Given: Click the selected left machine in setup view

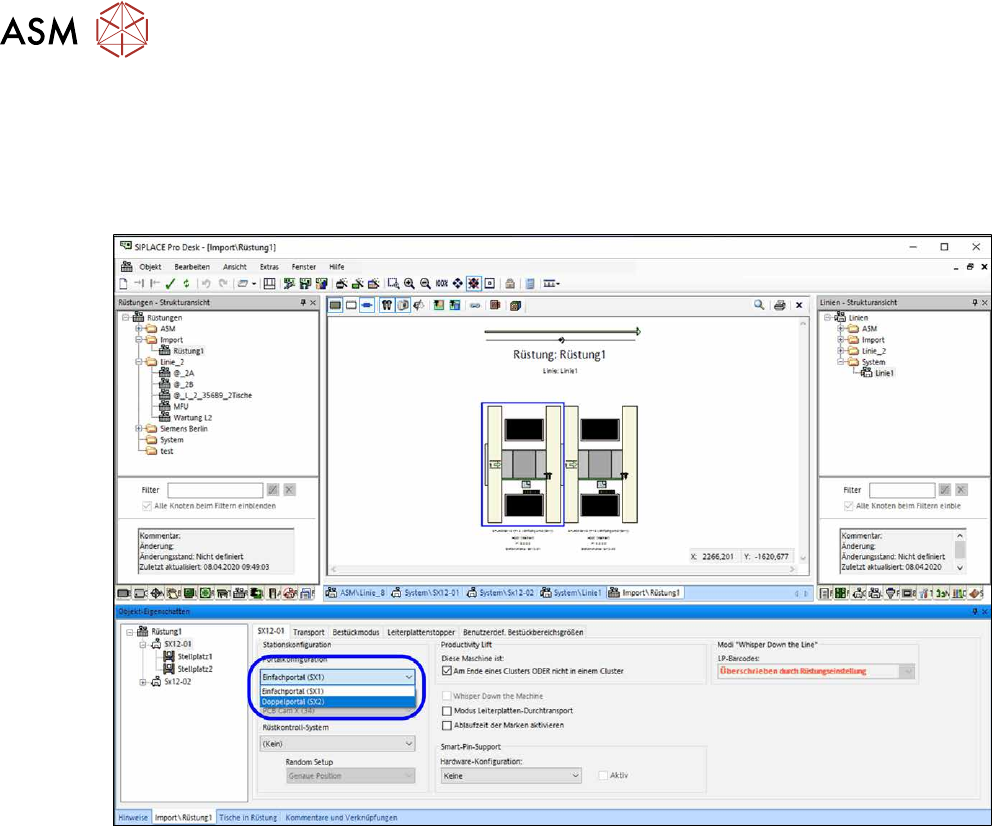Looking at the screenshot, I should [523, 464].
